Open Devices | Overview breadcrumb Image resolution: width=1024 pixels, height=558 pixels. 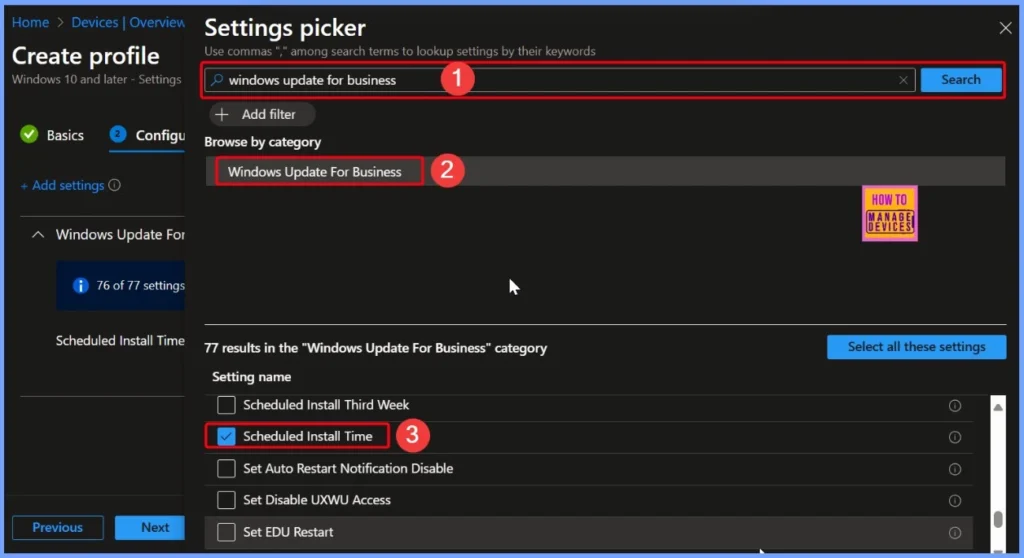tap(128, 22)
